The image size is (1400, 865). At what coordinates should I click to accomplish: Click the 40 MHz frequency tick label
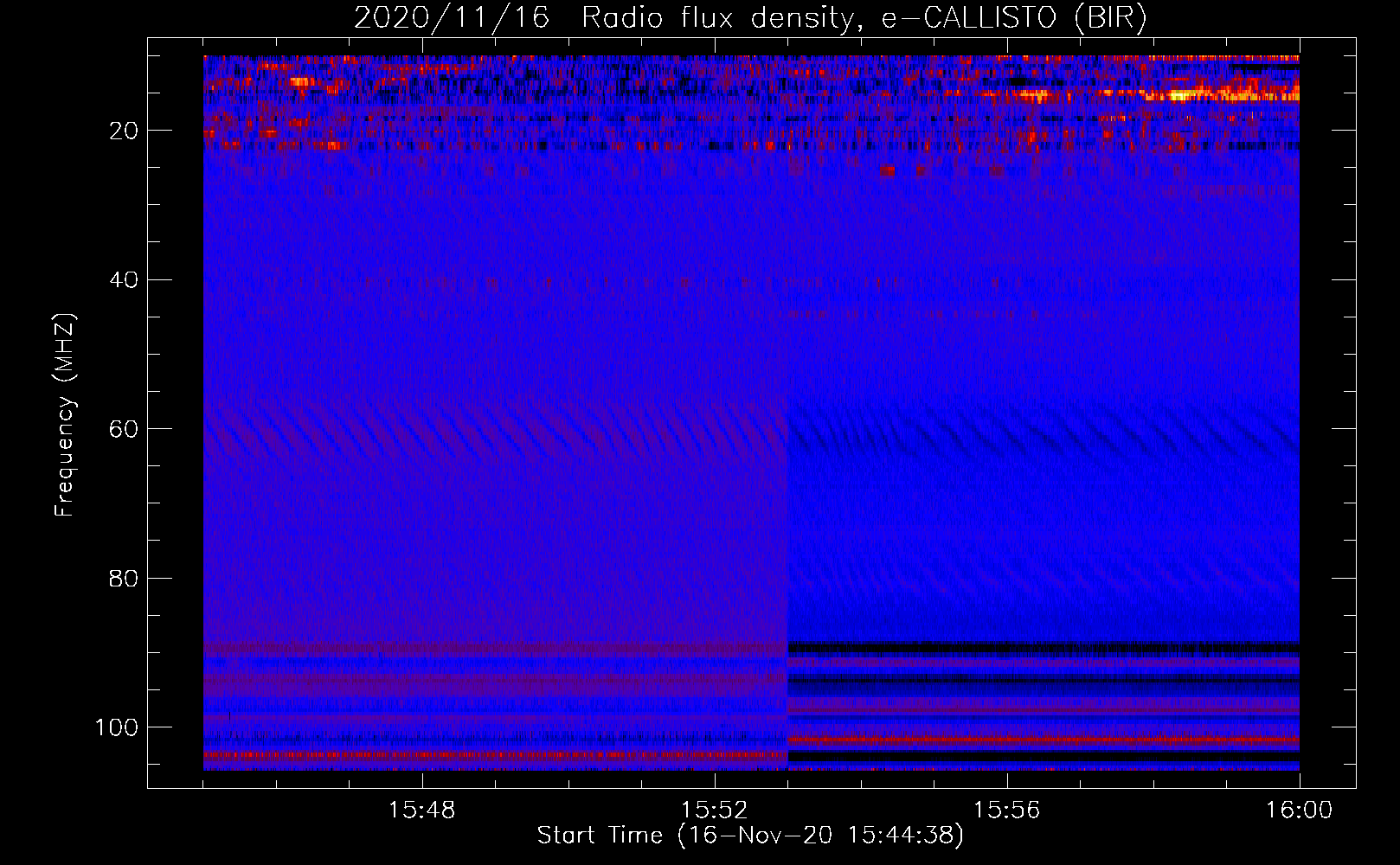point(124,280)
